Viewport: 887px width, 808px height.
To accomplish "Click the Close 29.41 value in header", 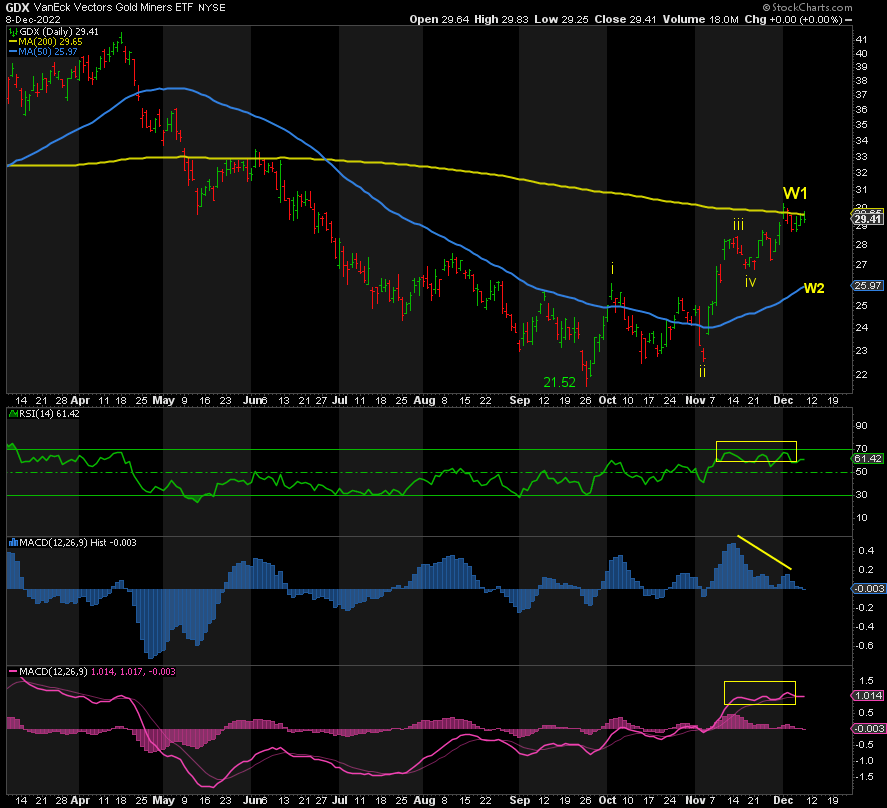I will point(625,19).
